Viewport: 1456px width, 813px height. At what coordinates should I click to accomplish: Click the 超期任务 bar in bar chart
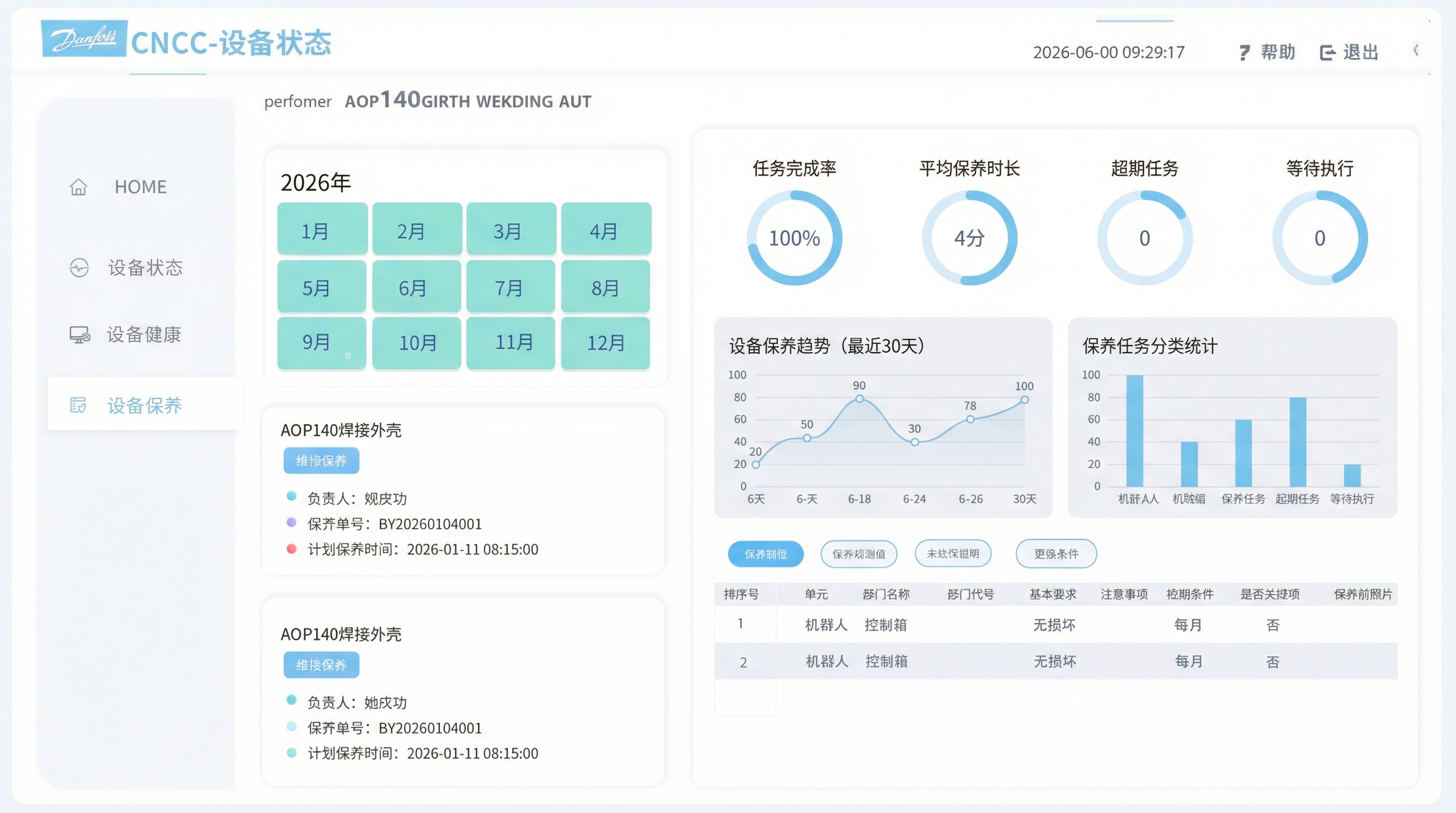pos(1298,442)
